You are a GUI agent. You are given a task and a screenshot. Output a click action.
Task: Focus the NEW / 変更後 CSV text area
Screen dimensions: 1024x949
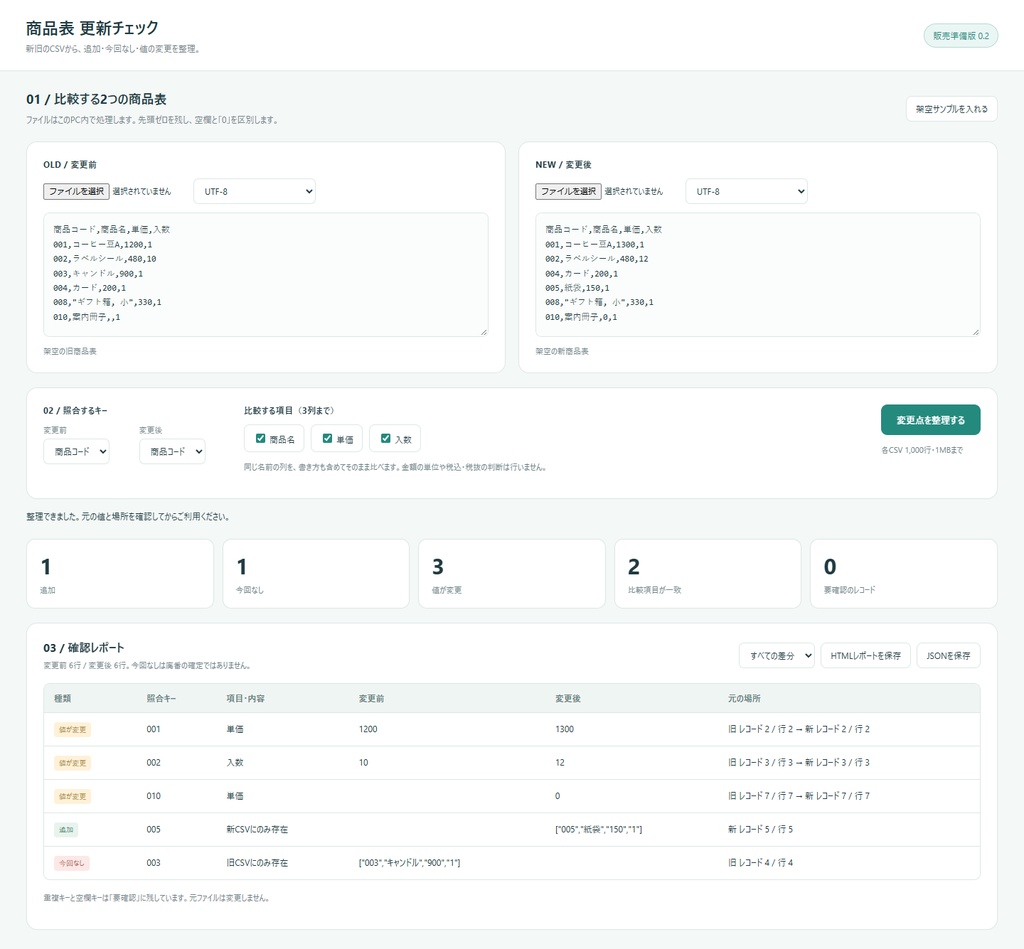758,275
